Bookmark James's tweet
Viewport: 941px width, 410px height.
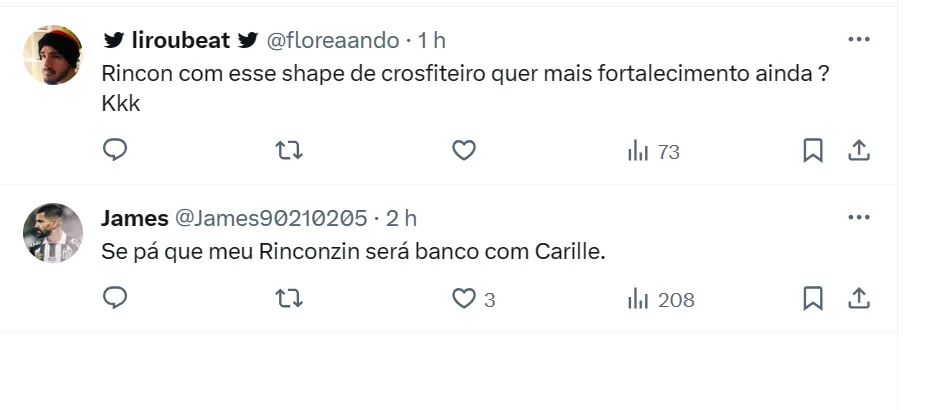point(813,298)
